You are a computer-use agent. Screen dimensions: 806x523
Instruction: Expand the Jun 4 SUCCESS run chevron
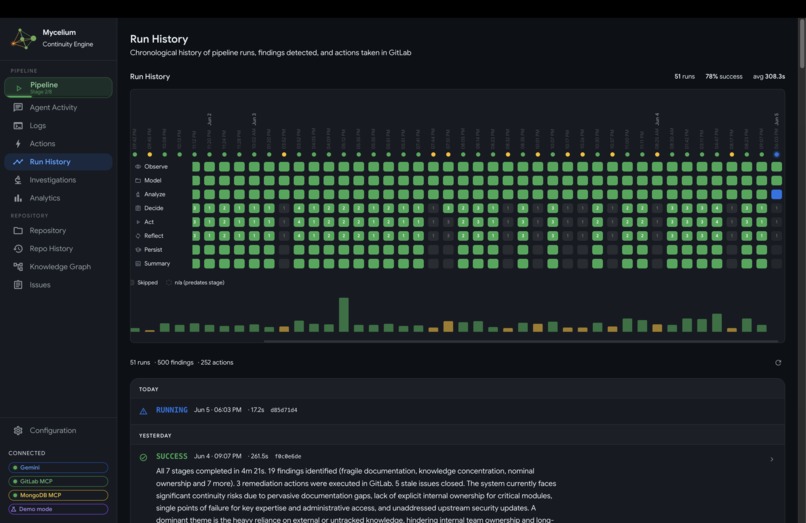(772, 459)
